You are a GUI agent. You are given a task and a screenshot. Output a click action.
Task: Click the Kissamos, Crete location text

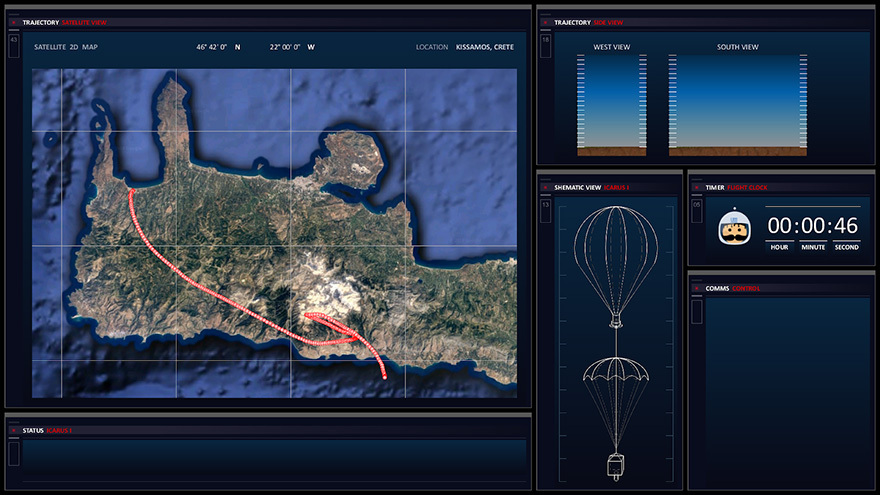484,47
